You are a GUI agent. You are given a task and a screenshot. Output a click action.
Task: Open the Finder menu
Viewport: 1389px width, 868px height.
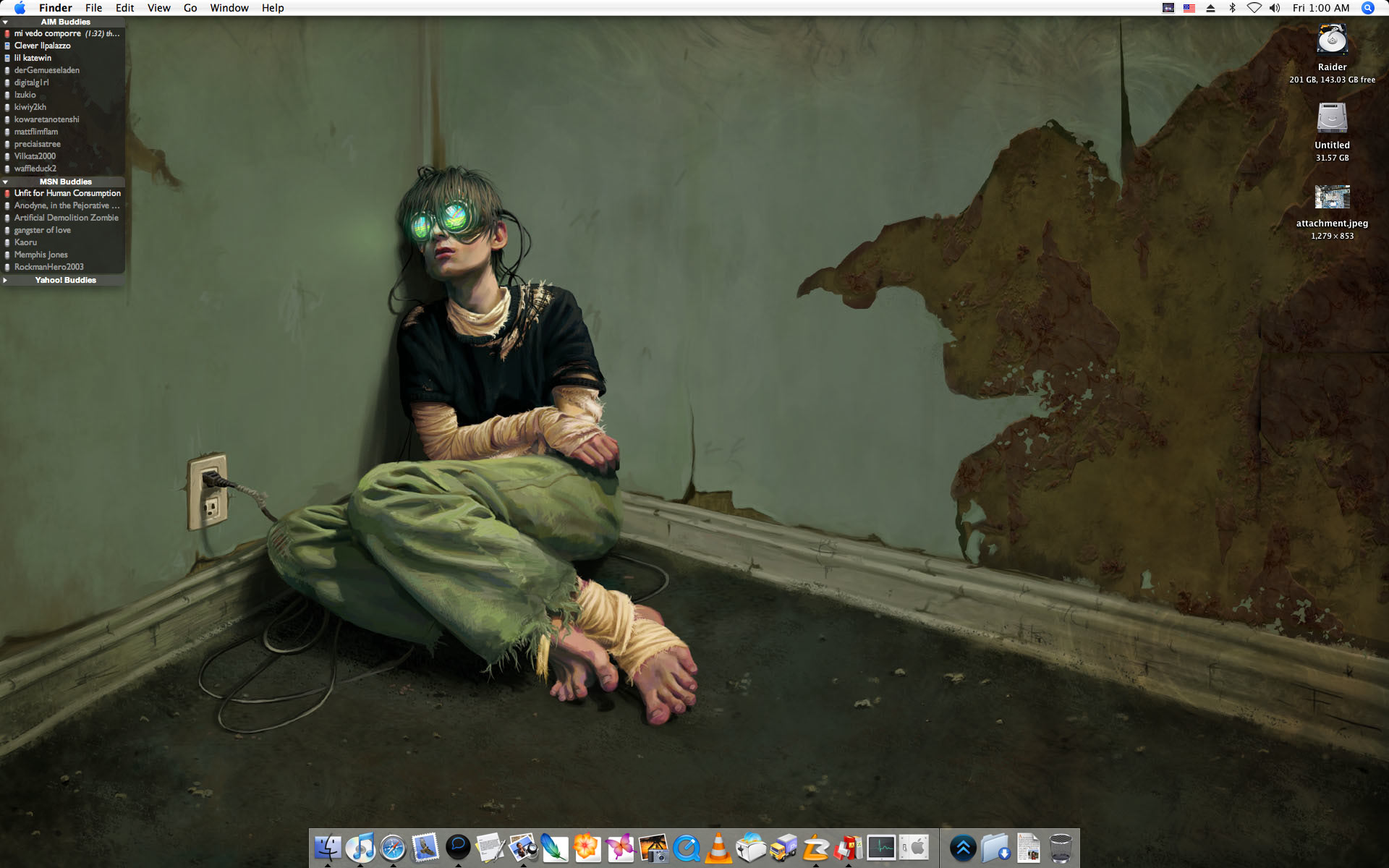click(56, 8)
